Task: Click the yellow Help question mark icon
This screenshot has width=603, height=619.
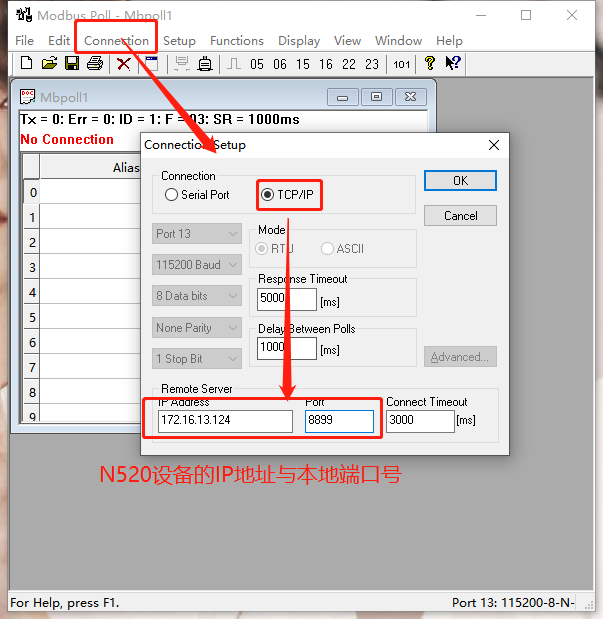Action: pyautogui.click(x=430, y=64)
